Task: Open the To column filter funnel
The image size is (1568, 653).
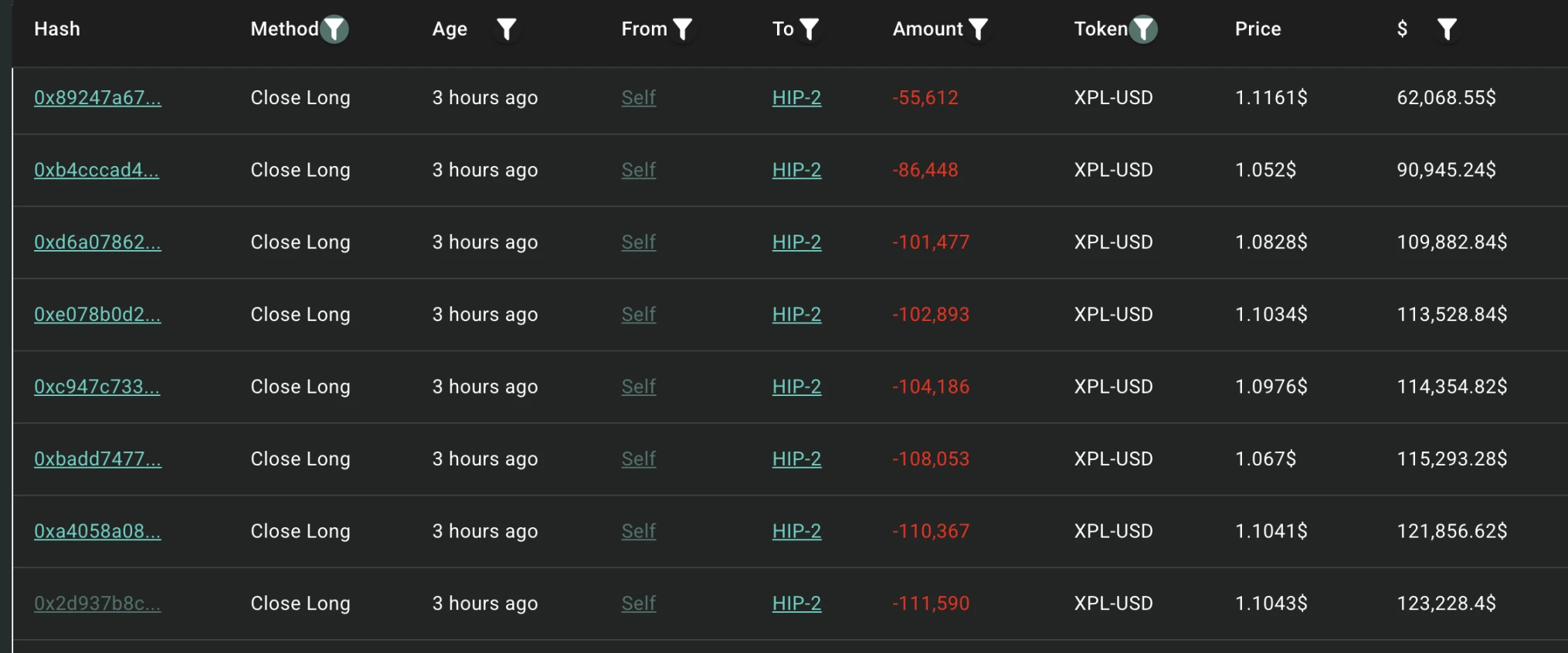Action: point(809,29)
